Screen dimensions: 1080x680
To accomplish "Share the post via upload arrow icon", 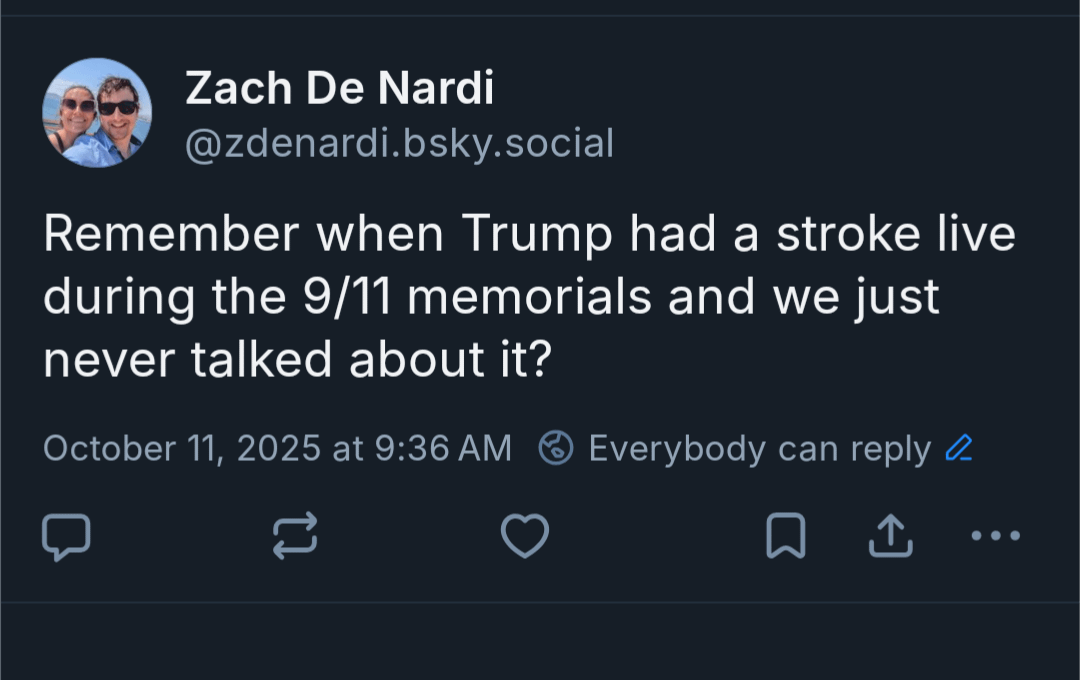I will (890, 536).
